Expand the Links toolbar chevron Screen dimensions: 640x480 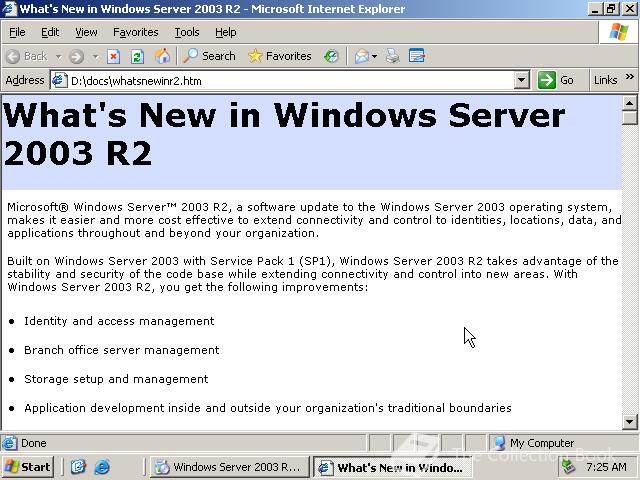pos(629,76)
